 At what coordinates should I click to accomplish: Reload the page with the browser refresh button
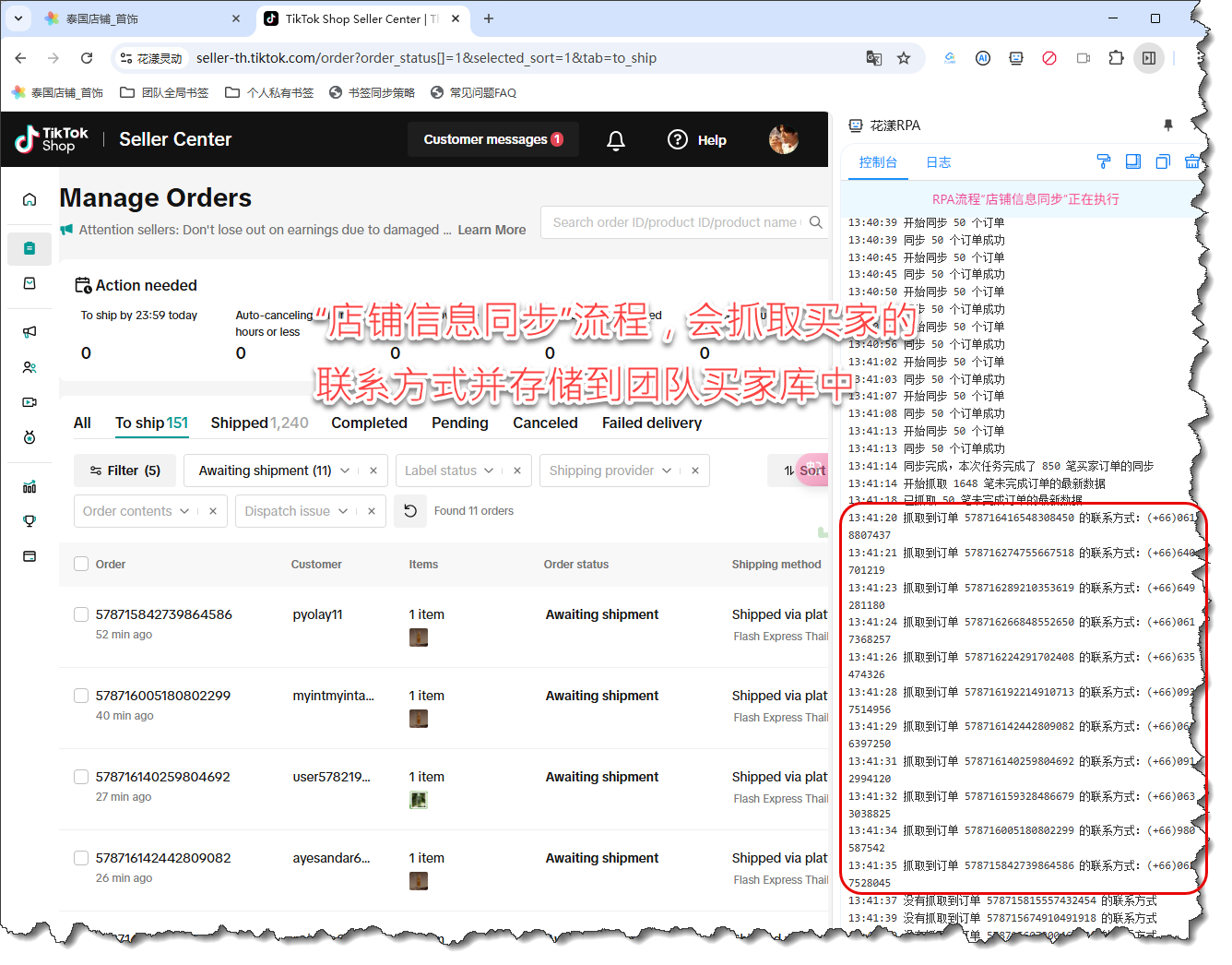[87, 58]
